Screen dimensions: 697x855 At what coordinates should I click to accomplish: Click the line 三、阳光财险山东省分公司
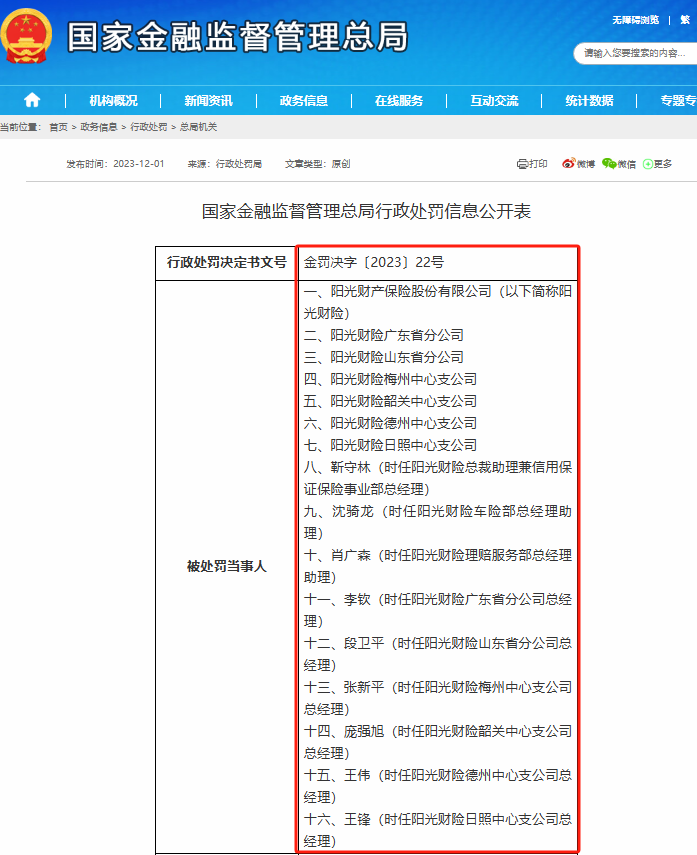pos(383,357)
